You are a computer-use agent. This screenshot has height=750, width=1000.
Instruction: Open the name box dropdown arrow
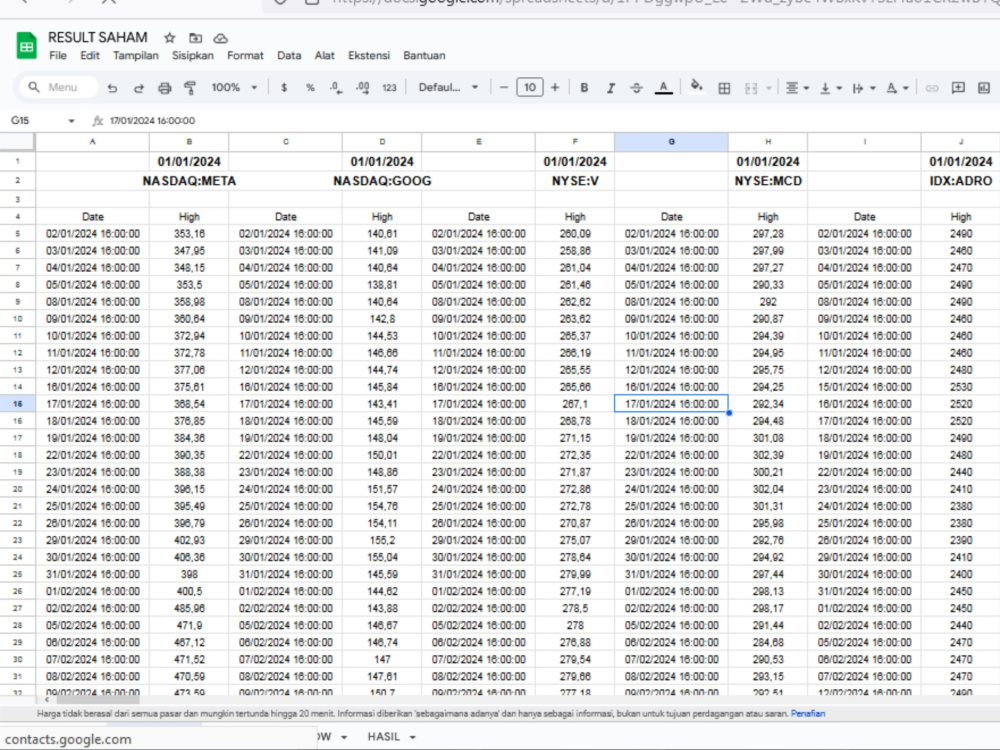tap(71, 121)
